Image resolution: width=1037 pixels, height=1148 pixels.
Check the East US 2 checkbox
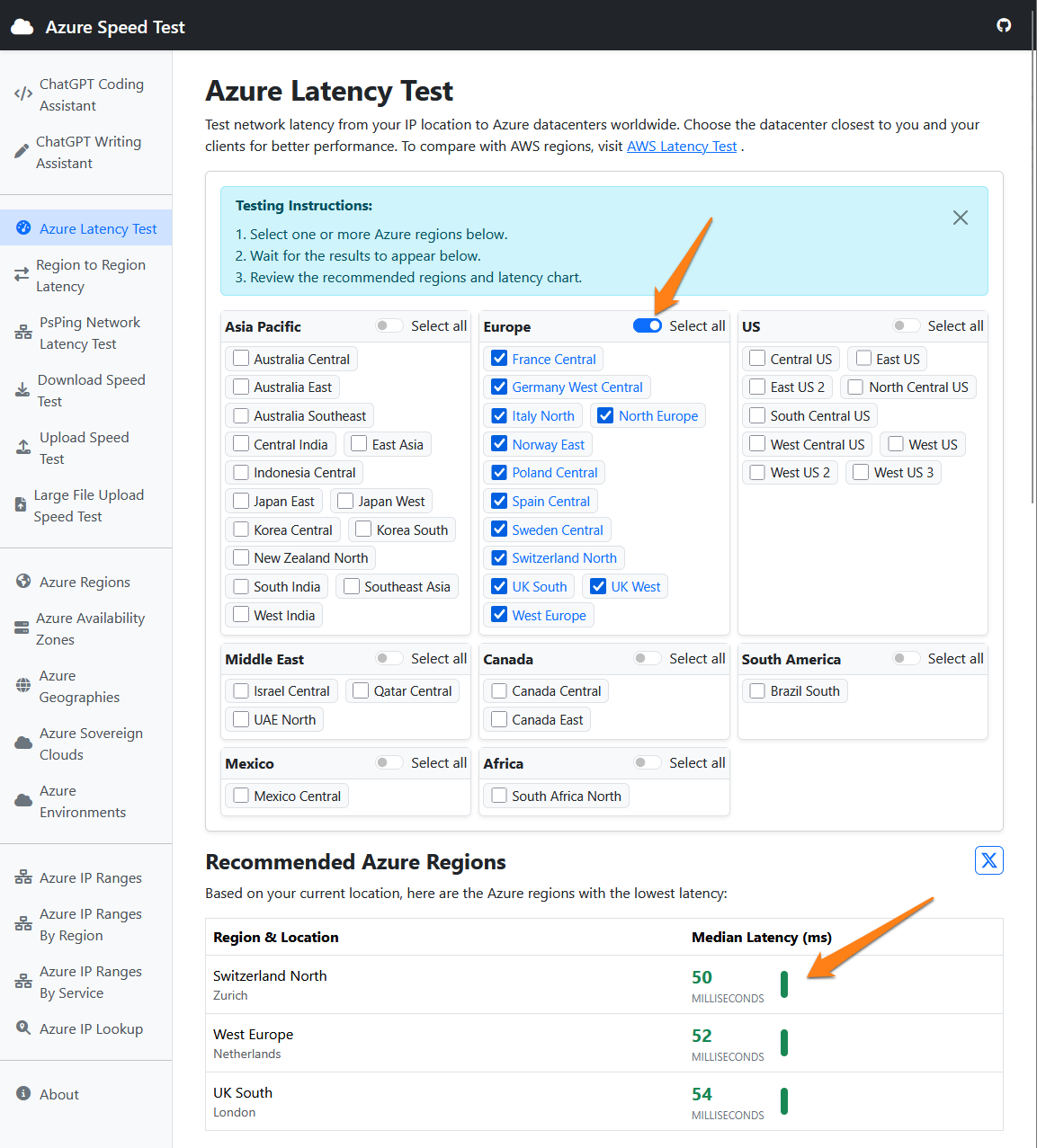[757, 387]
